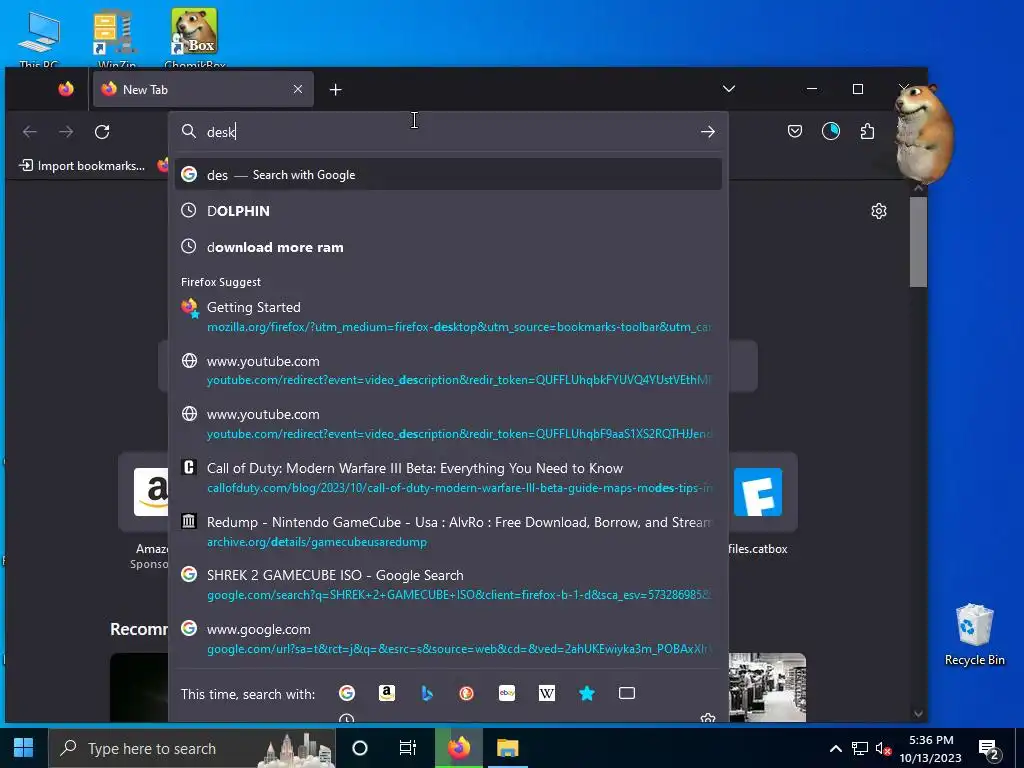The width and height of the screenshot is (1024, 768).
Task: Click the network icon in system tray
Action: click(x=859, y=748)
